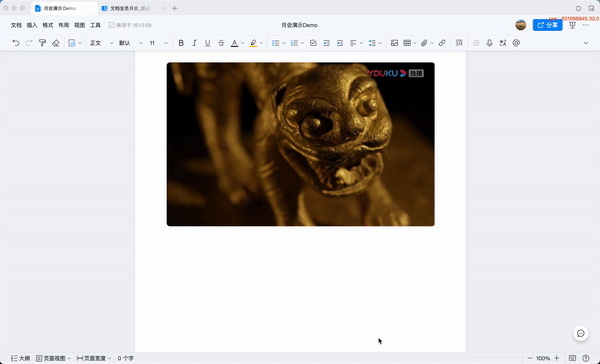
Task: Click the save status text 保存于
Action: tap(130, 25)
